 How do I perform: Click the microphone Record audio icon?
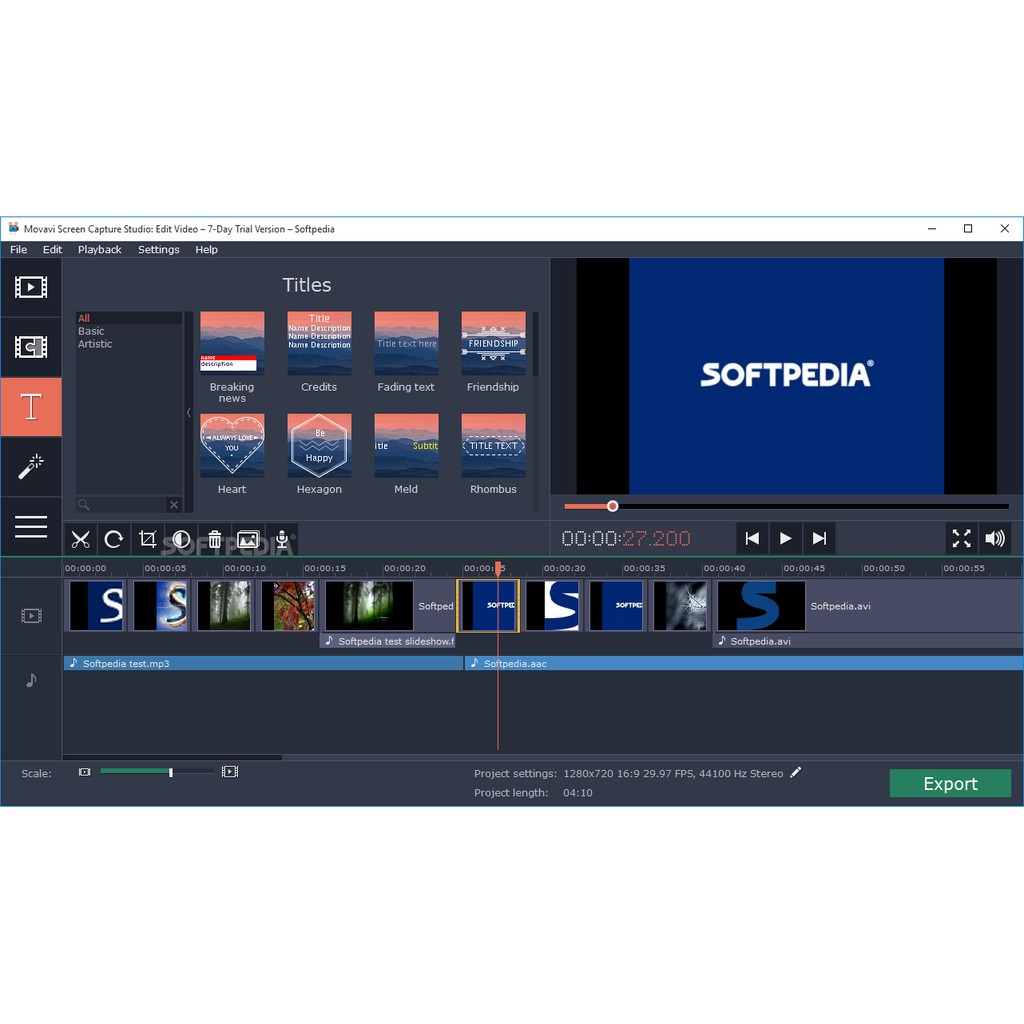282,539
